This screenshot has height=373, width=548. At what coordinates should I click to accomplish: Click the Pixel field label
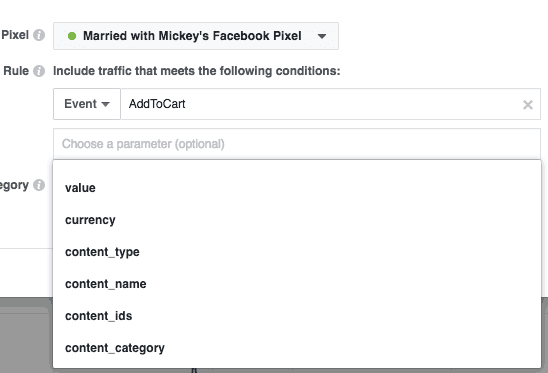pyautogui.click(x=15, y=35)
